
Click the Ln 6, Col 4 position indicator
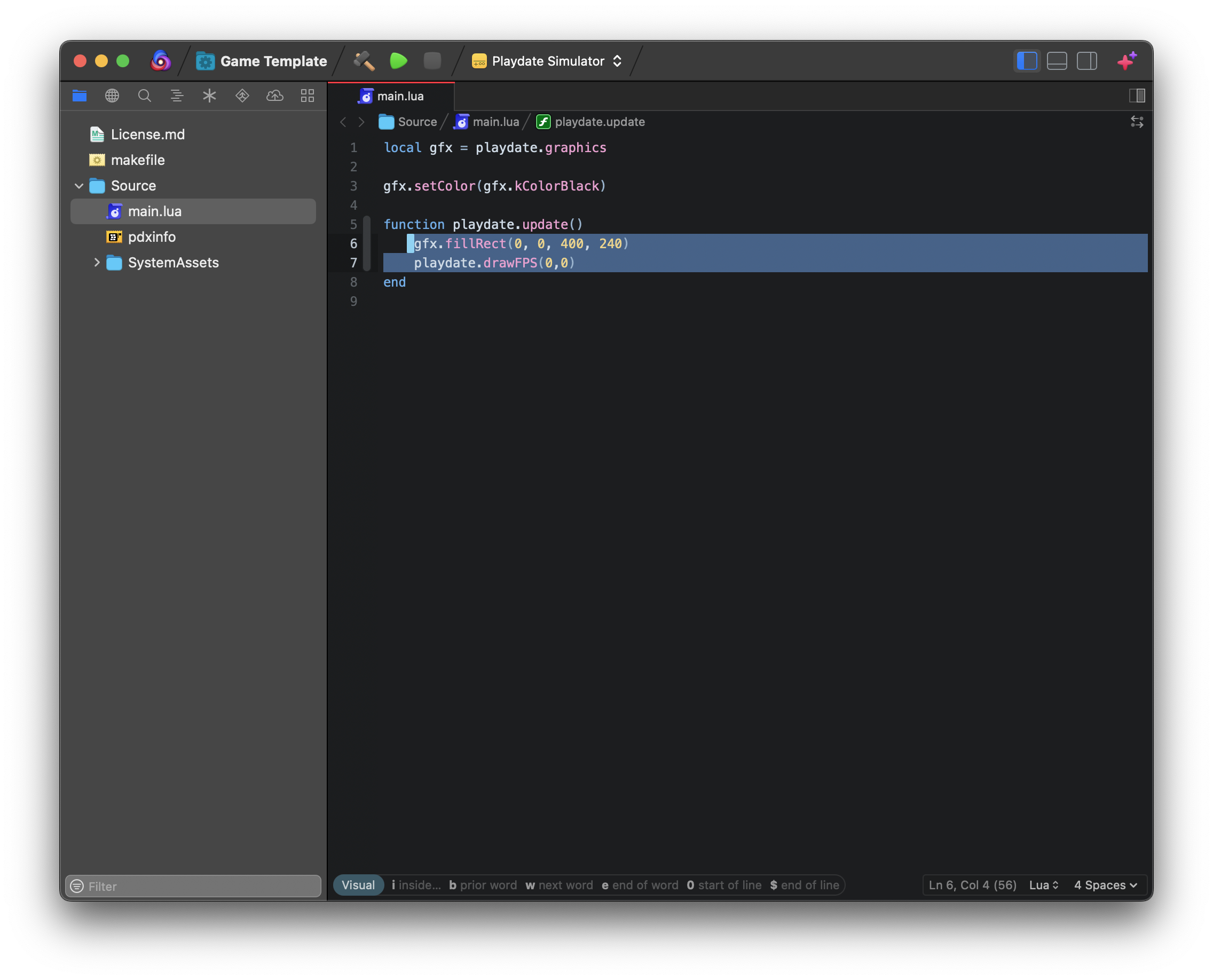[x=972, y=885]
